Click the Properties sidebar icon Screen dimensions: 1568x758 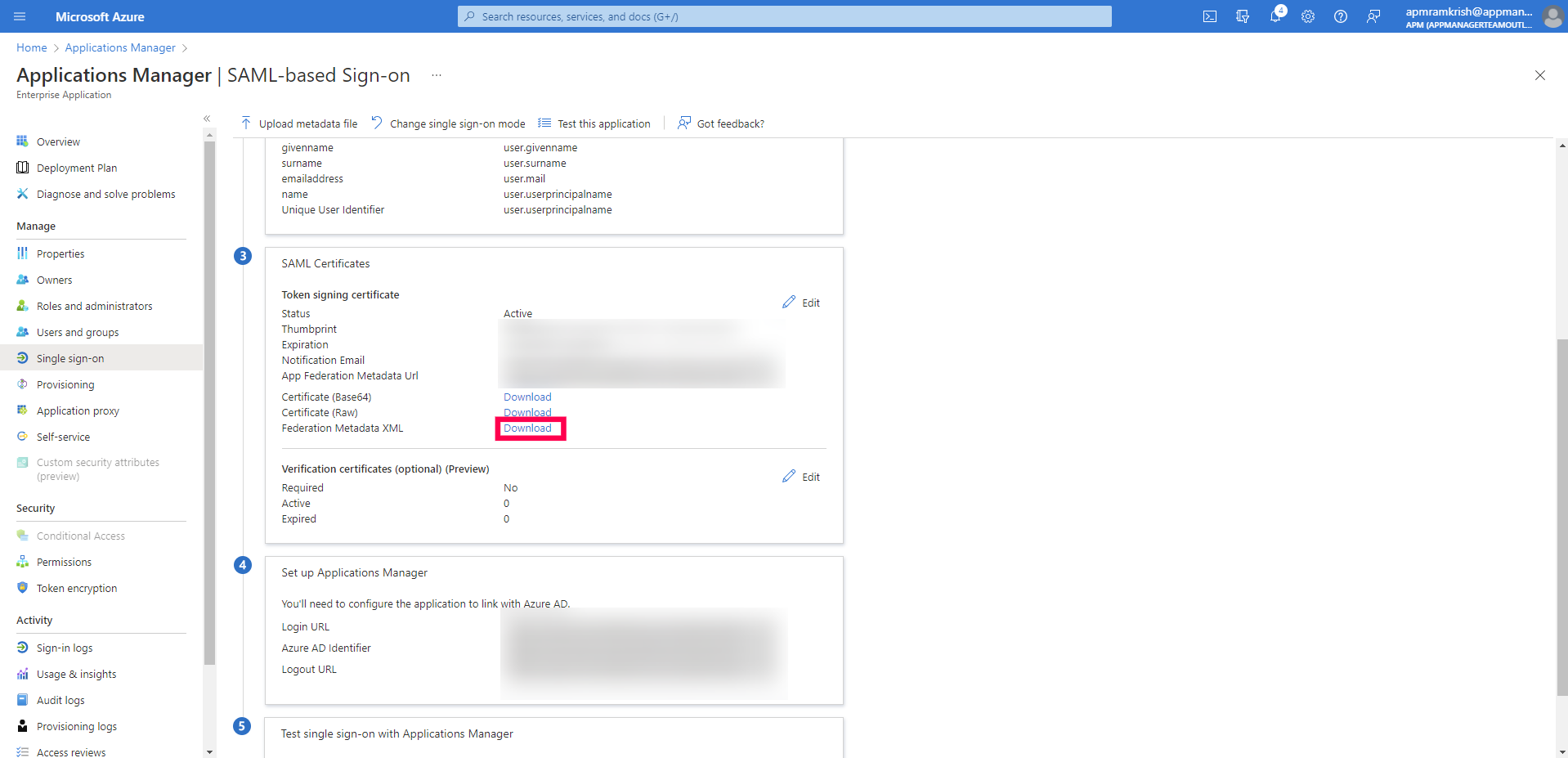(x=22, y=253)
